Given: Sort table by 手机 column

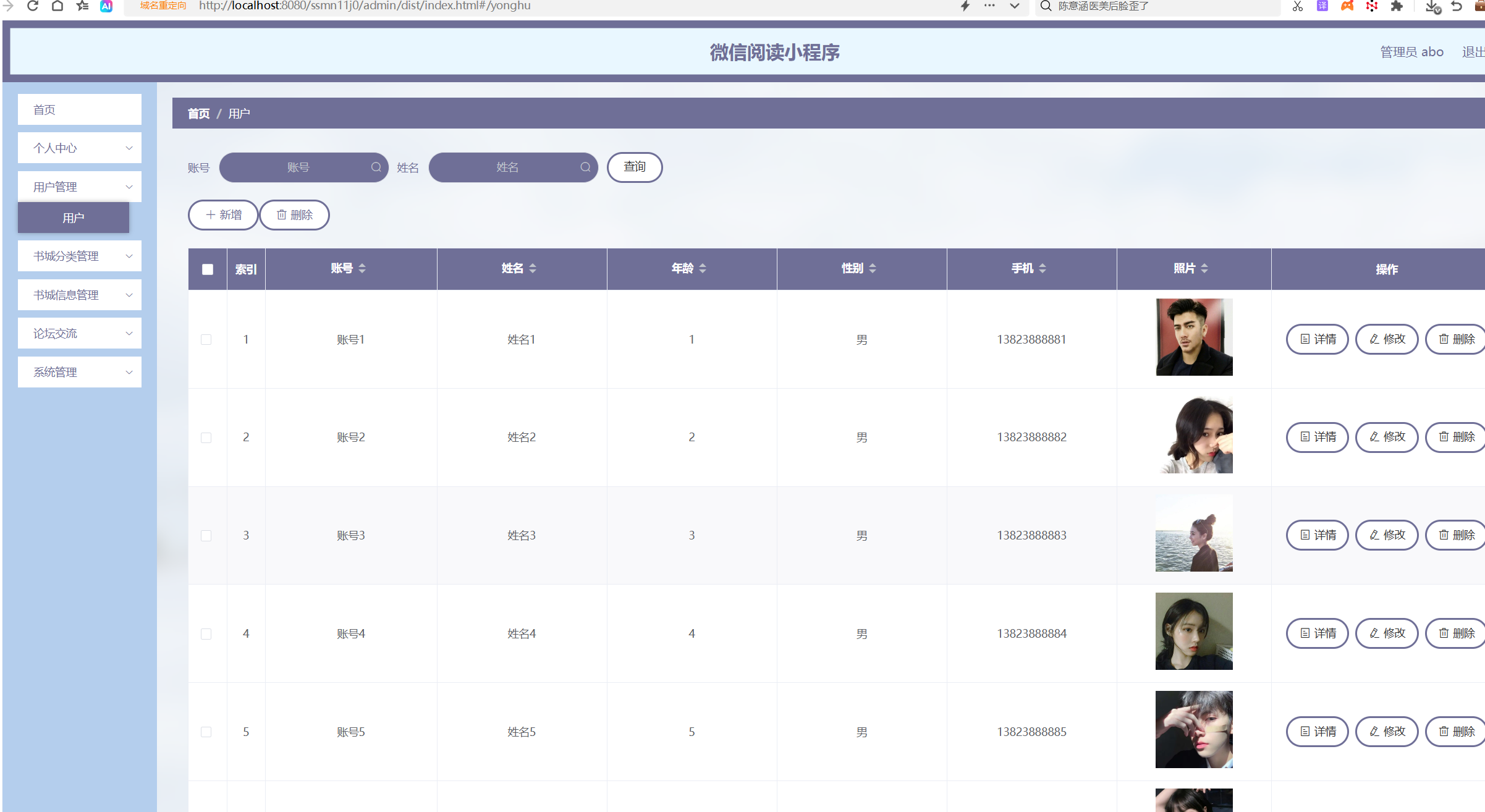Looking at the screenshot, I should click(1043, 268).
